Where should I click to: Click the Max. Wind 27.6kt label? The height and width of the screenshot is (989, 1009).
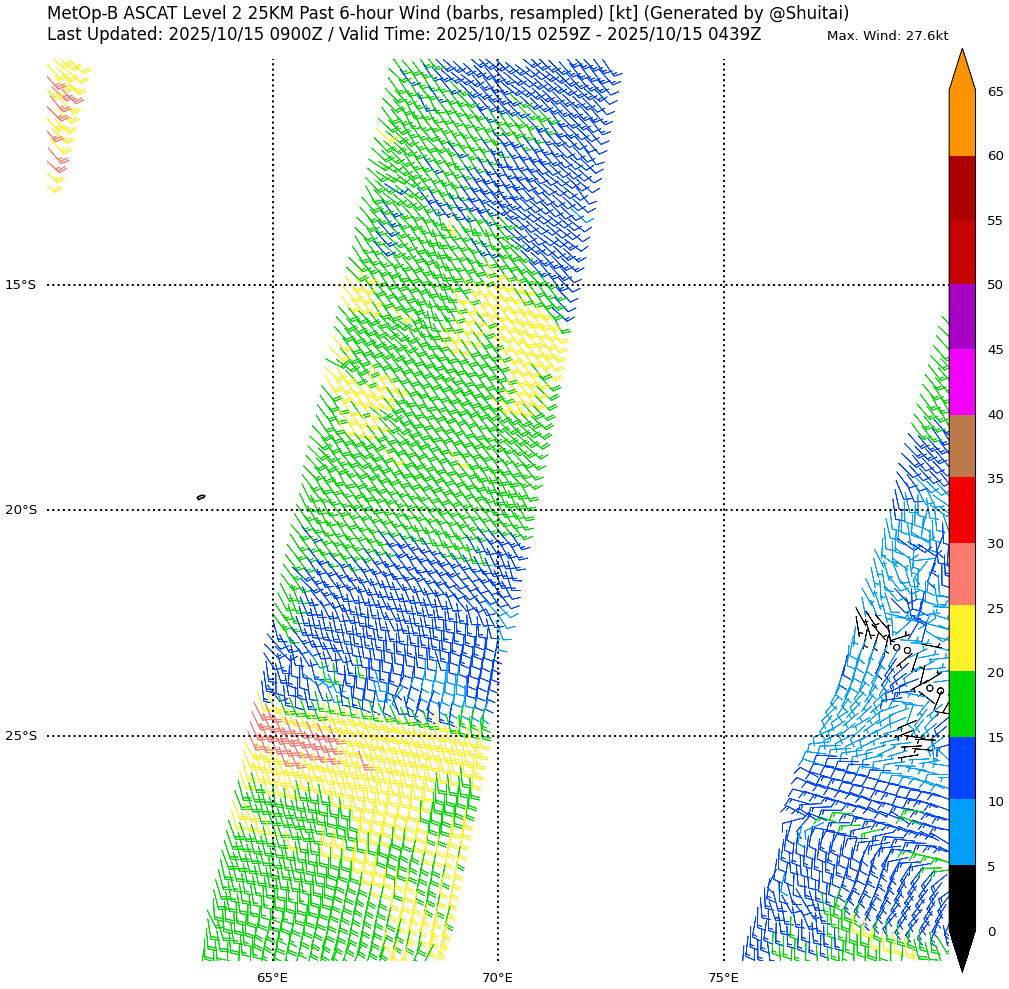coord(887,36)
